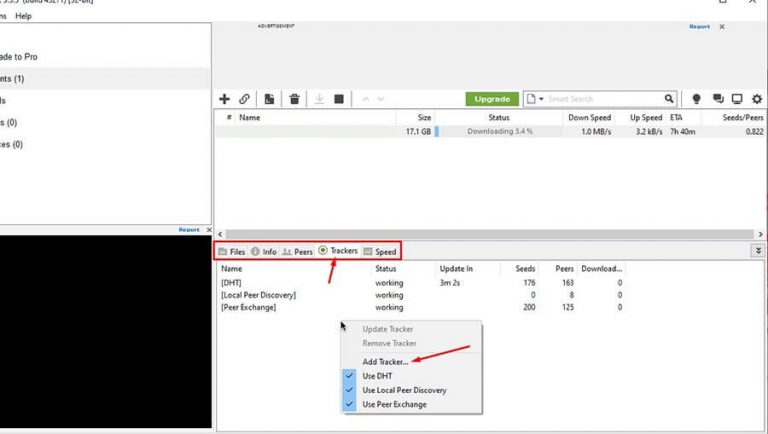The height and width of the screenshot is (434, 768).
Task: Switch to the Trackers tab
Action: click(x=338, y=251)
